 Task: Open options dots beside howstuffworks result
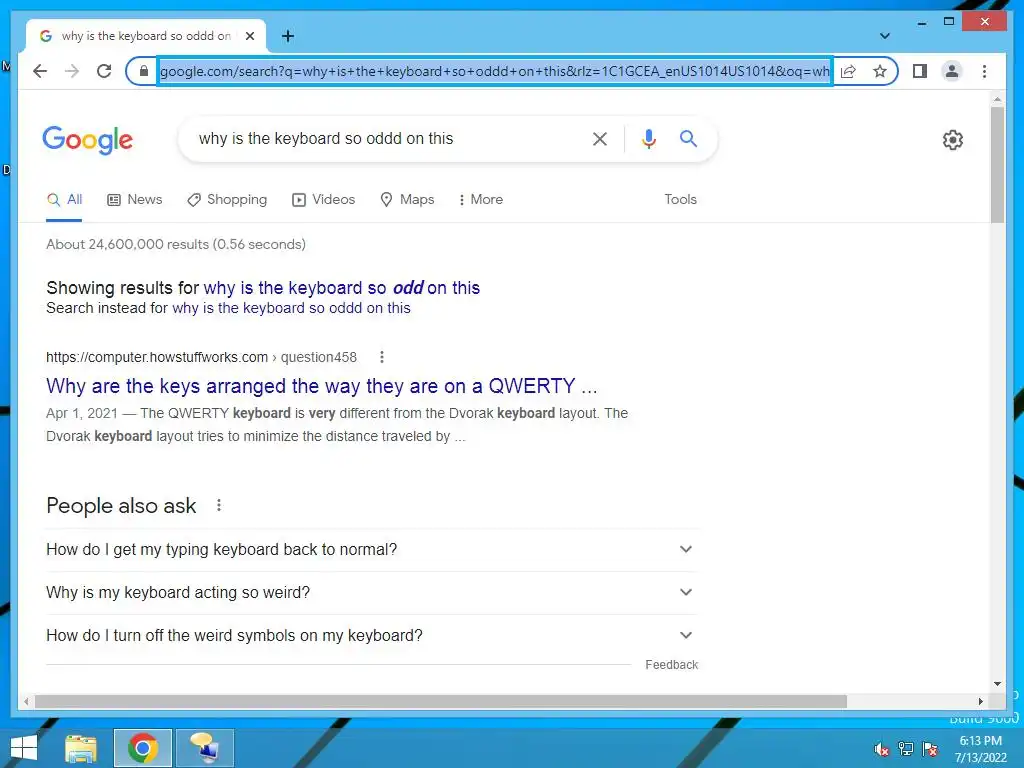[x=382, y=357]
